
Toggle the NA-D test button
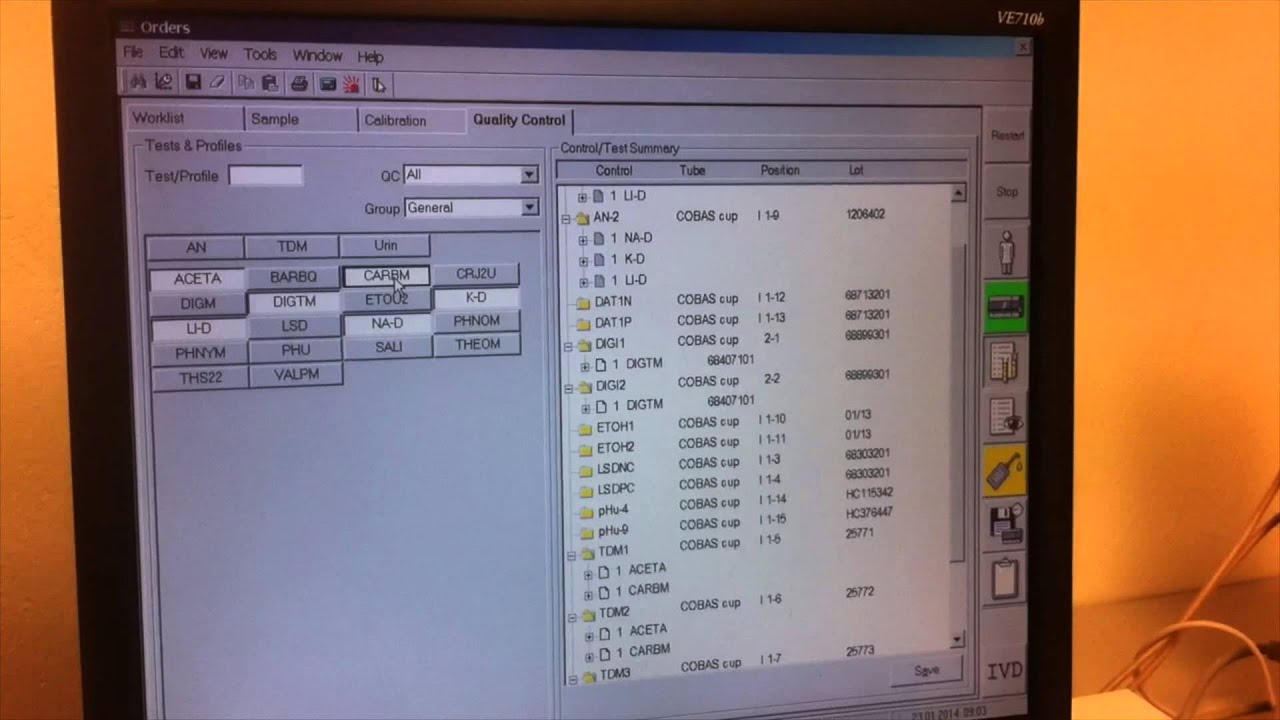(x=387, y=323)
